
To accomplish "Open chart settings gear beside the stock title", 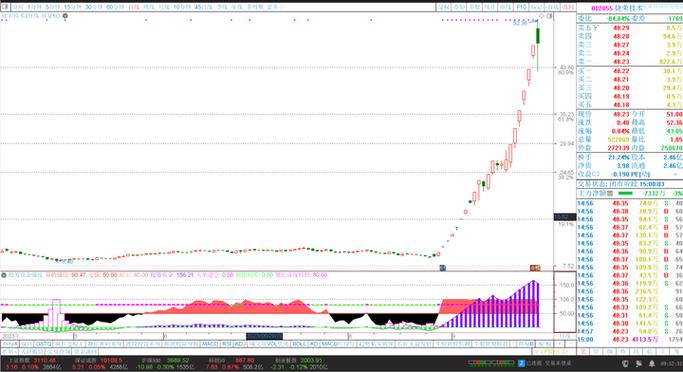I will point(65,16).
